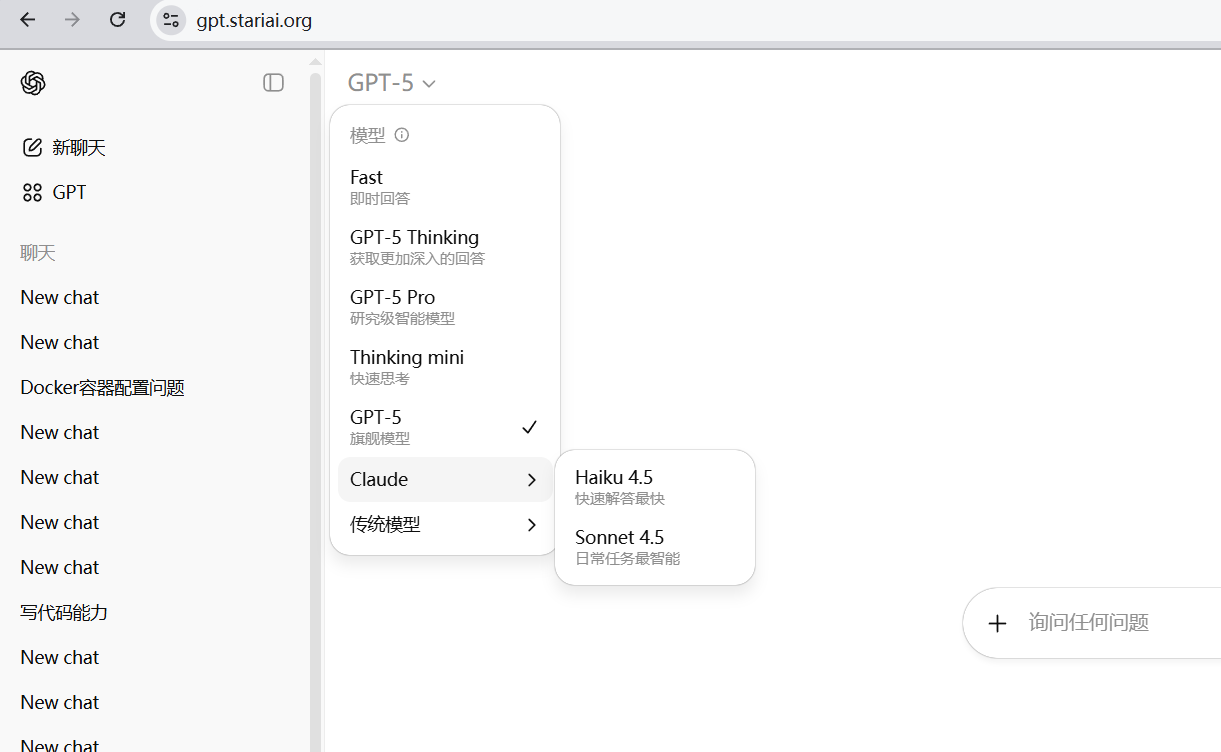1221x752 pixels.
Task: Open the Docker容器配置问题 chat
Action: (103, 388)
